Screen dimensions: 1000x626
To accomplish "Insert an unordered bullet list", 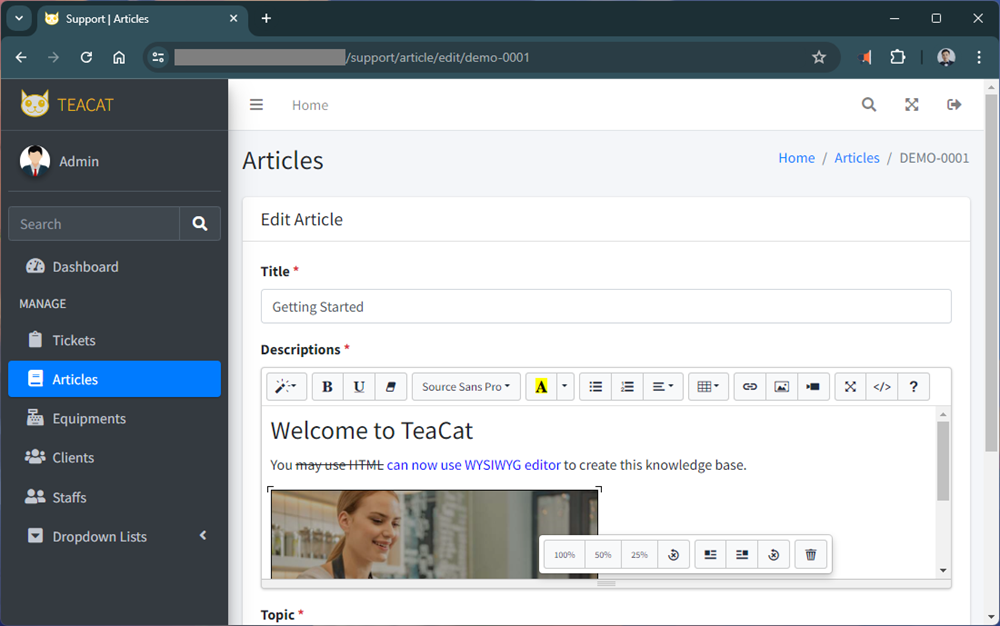I will pyautogui.click(x=596, y=386).
